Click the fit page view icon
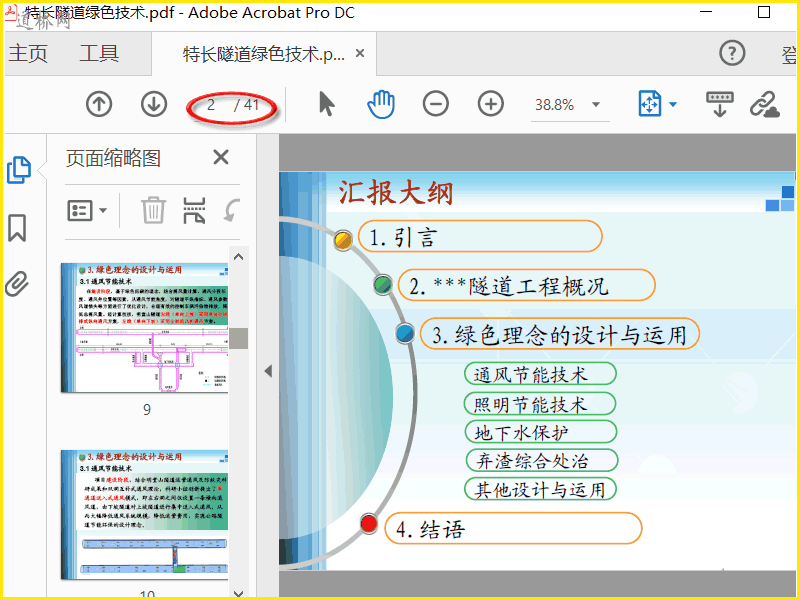Viewport: 800px width, 600px height. [649, 104]
